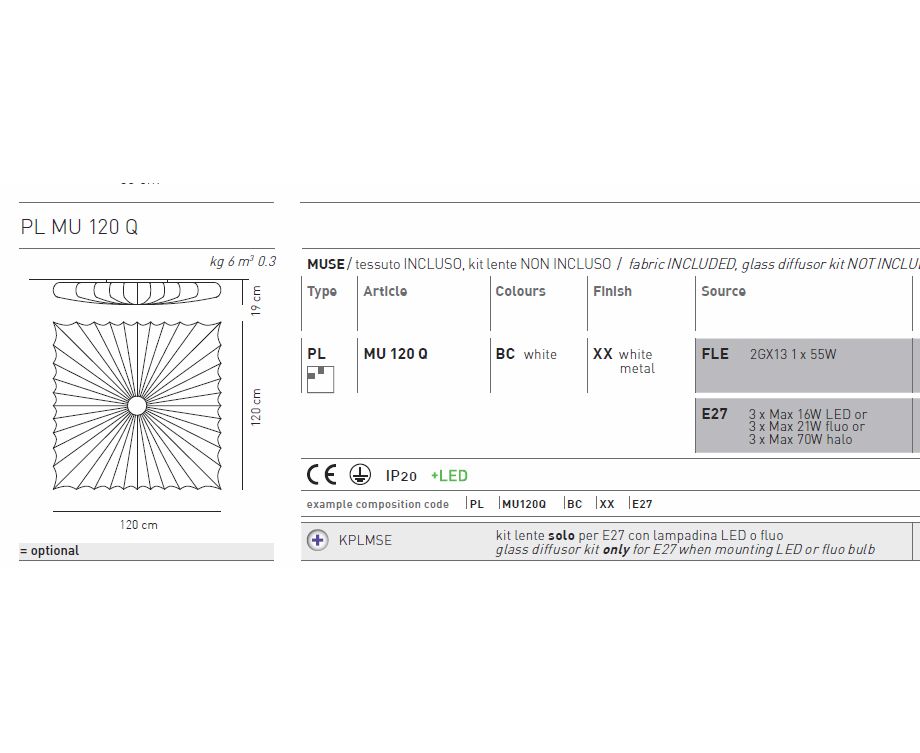This screenshot has width=920, height=753.
Task: Click the Type column header
Action: (x=322, y=291)
